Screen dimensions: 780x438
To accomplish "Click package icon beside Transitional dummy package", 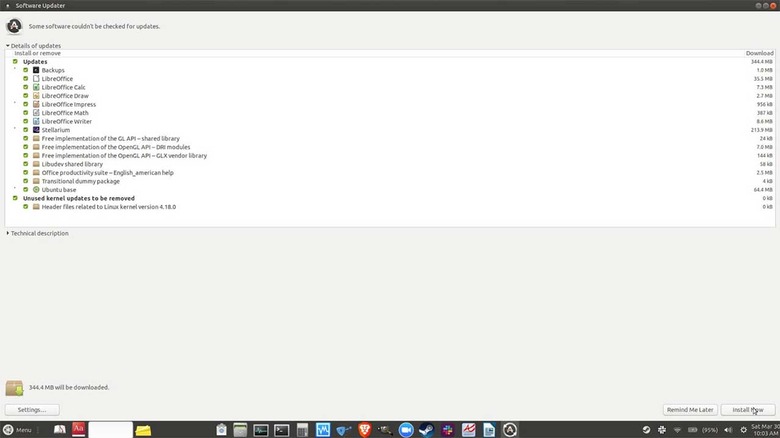I will click(36, 181).
